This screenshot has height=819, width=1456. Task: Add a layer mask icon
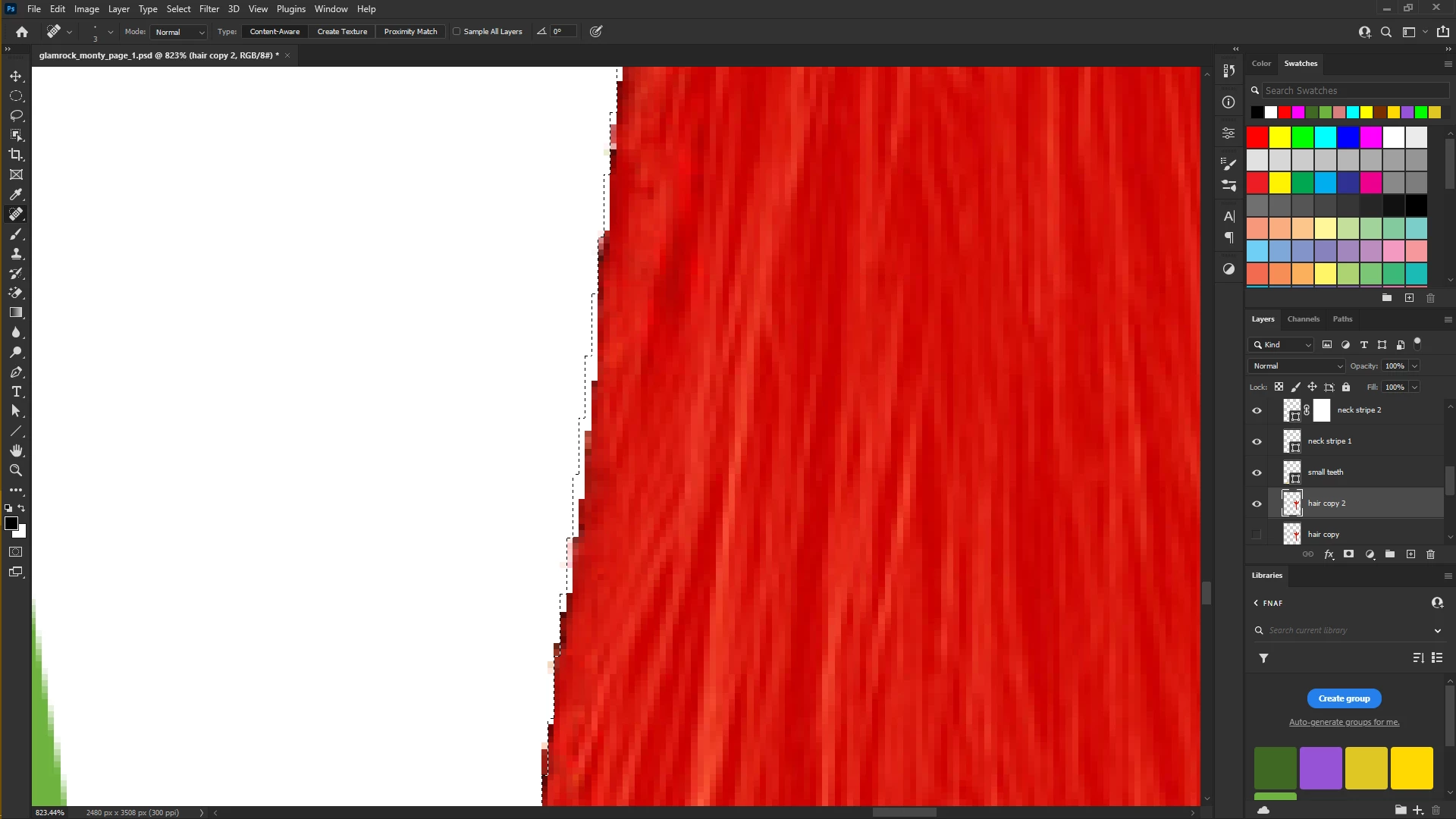1348,554
